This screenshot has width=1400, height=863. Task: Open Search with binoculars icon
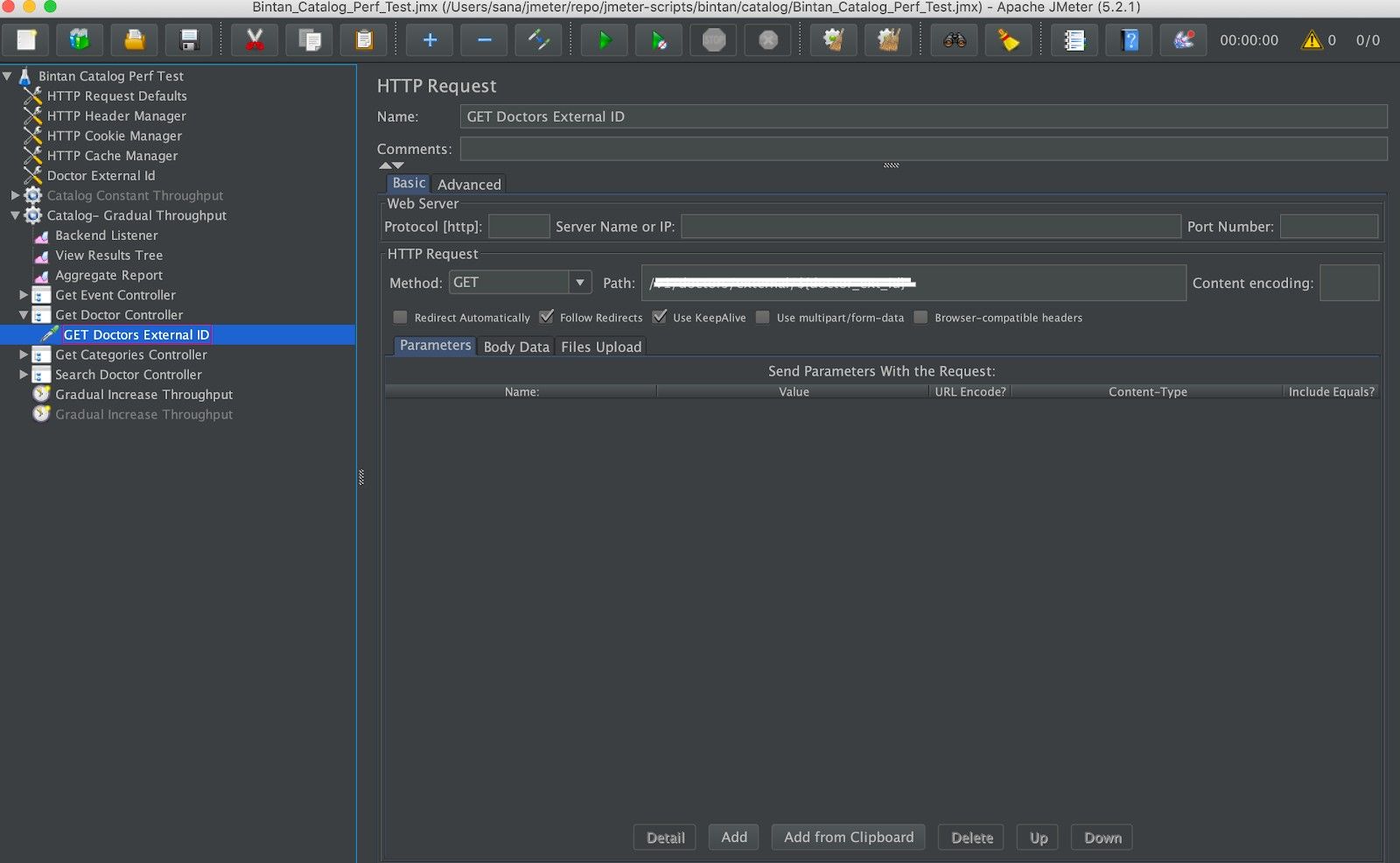[955, 40]
